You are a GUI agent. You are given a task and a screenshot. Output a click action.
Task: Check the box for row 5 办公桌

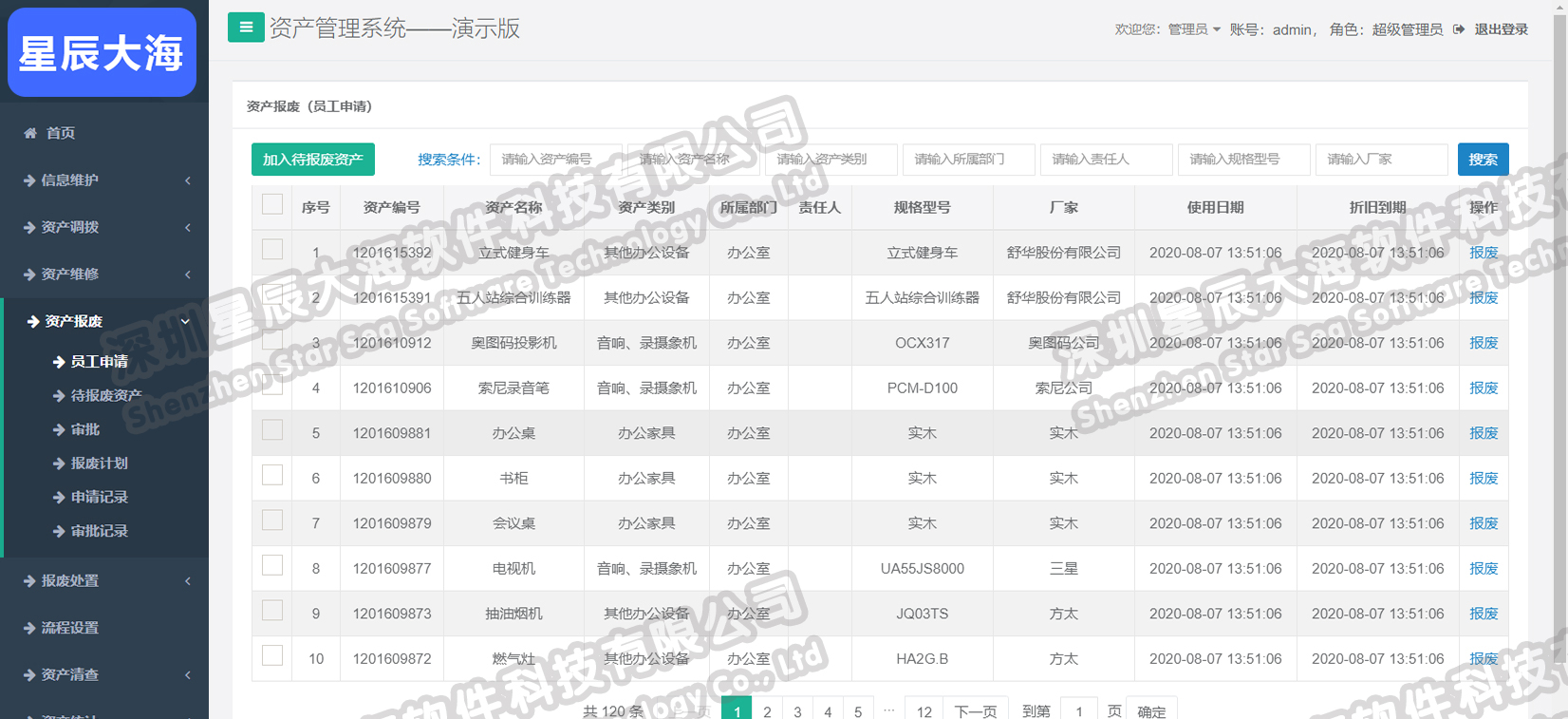(272, 430)
